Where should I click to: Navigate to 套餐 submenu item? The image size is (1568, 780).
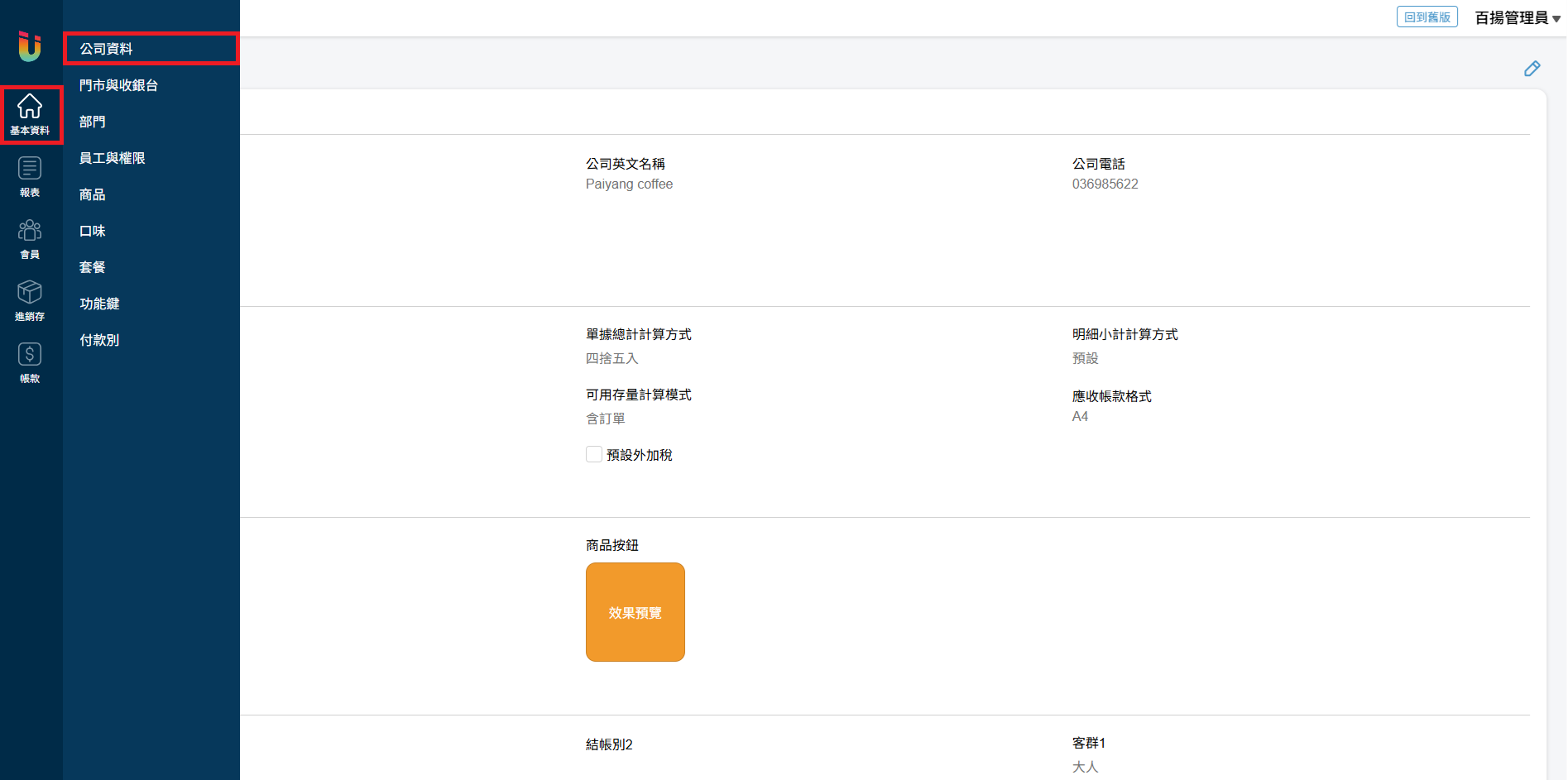point(93,267)
